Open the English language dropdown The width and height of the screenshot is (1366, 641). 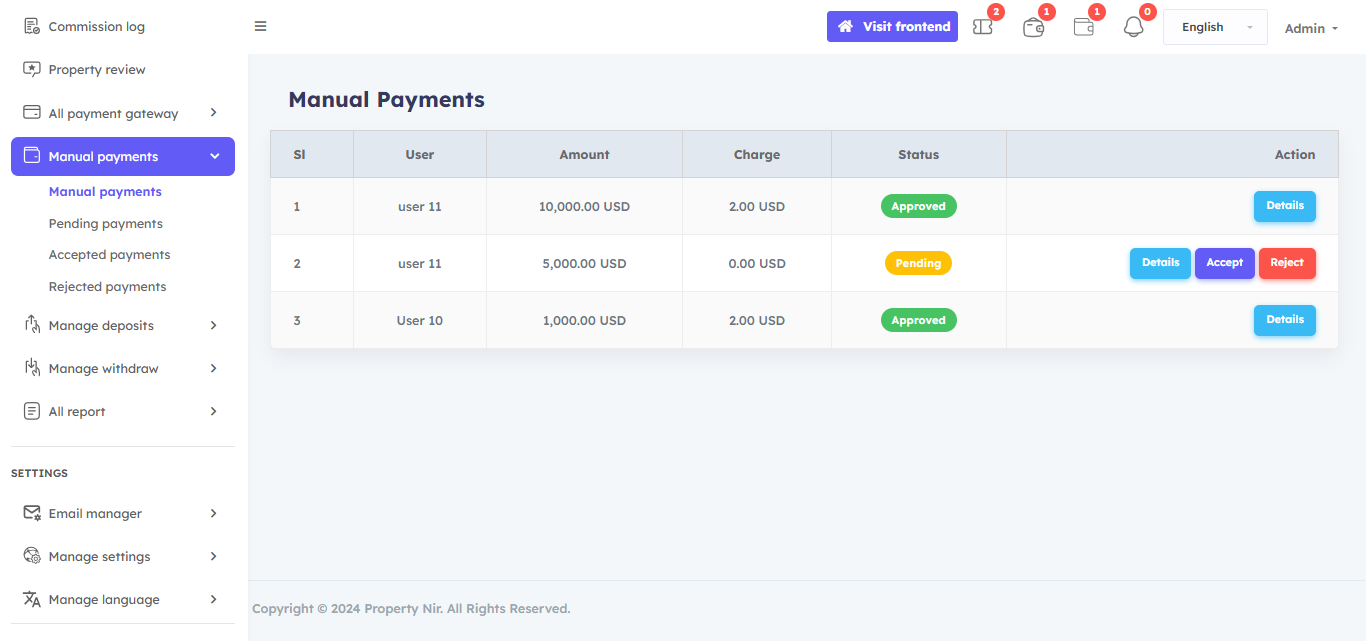click(1214, 27)
